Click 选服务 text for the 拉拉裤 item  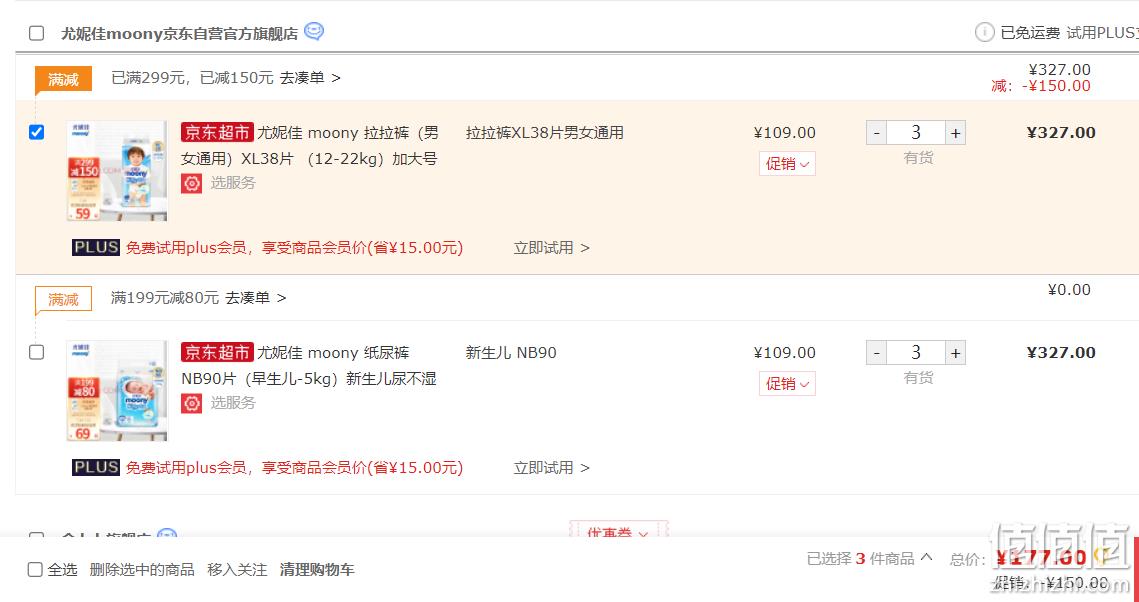[x=233, y=183]
